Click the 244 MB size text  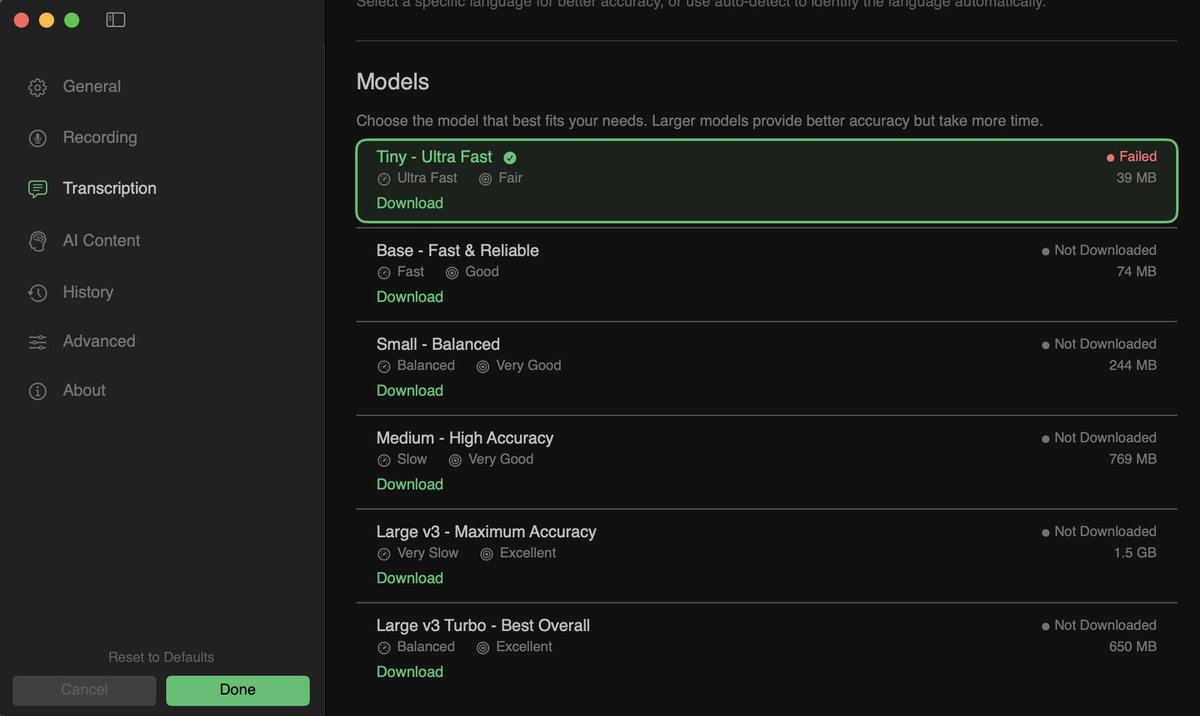(1133, 366)
